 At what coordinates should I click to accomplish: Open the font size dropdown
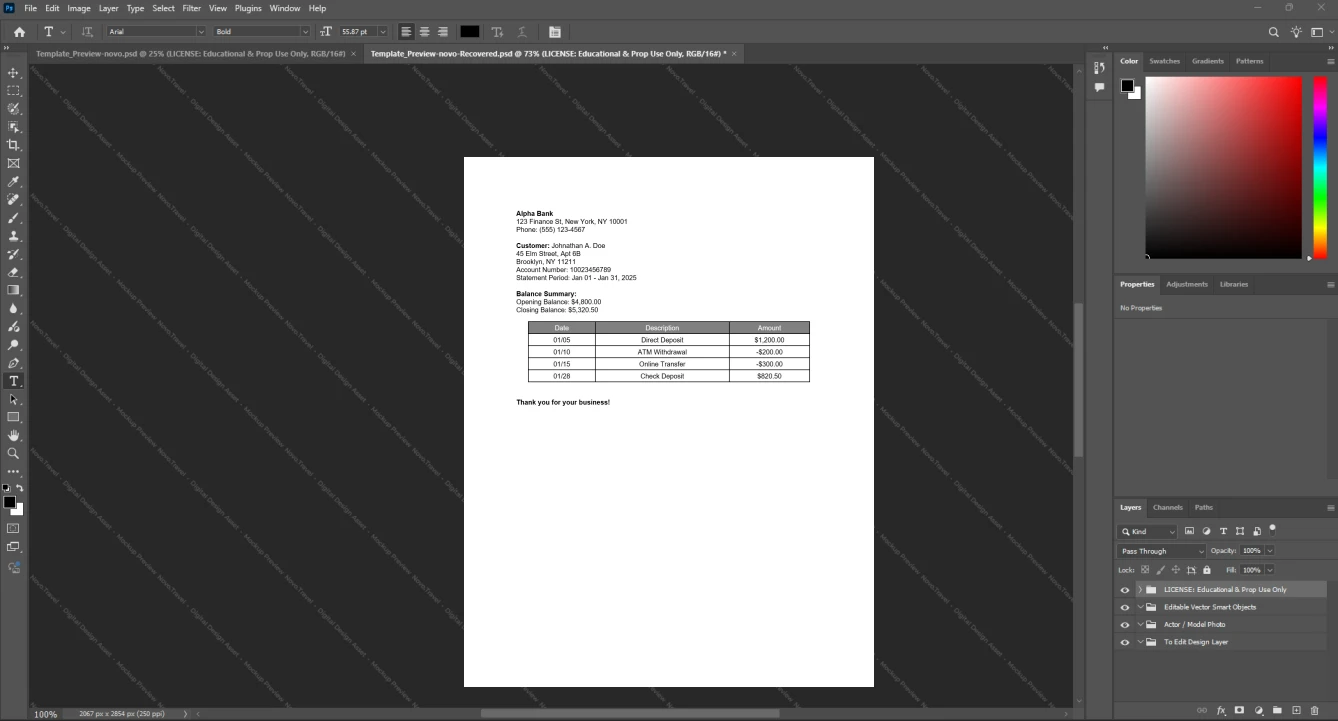[x=383, y=32]
